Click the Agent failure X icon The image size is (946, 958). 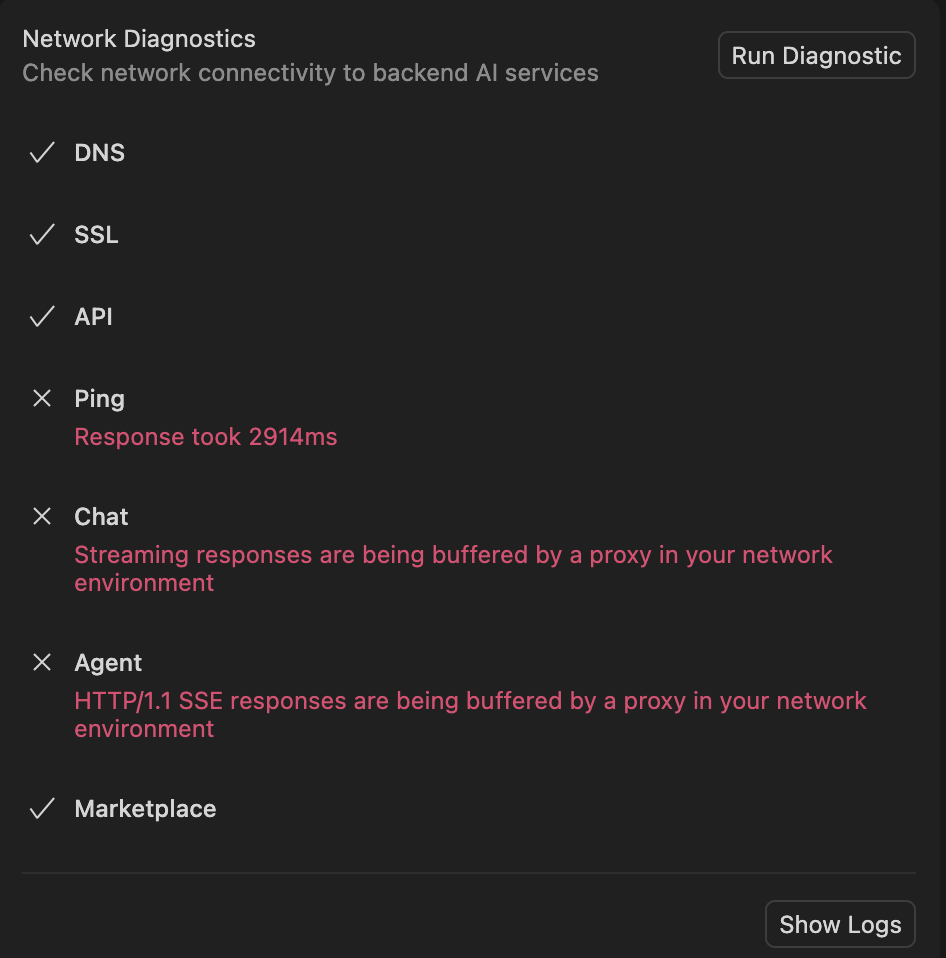coord(42,663)
